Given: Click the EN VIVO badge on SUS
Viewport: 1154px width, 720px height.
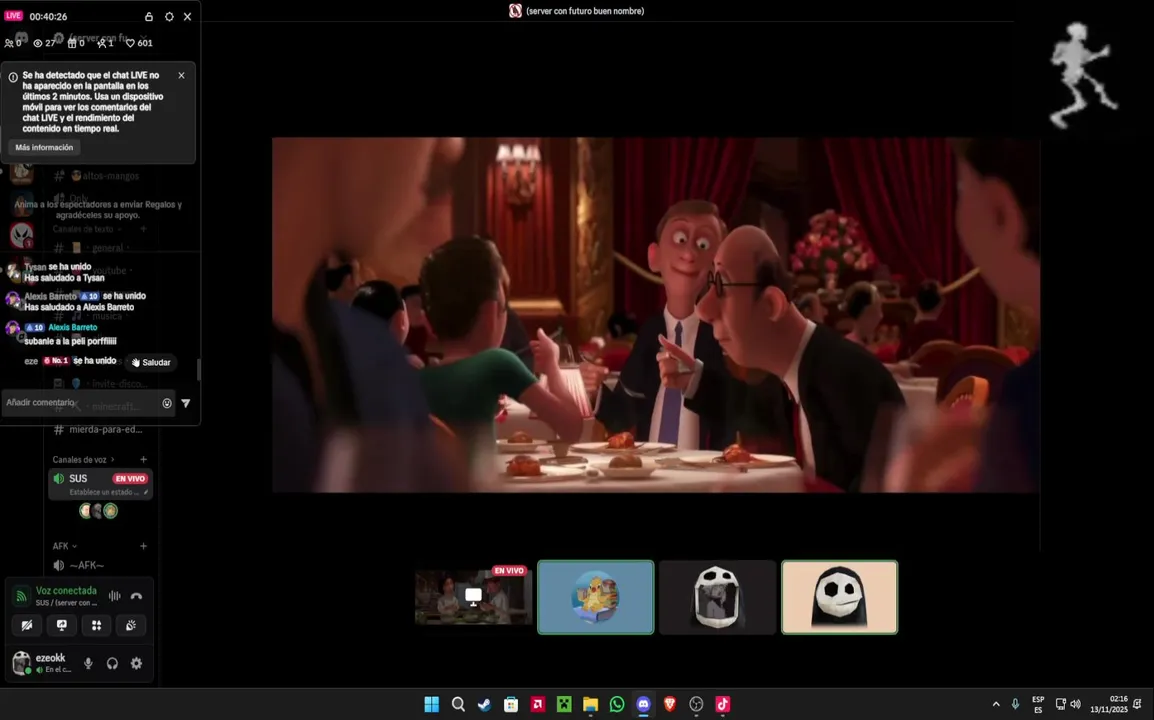Looking at the screenshot, I should pyautogui.click(x=130, y=479).
